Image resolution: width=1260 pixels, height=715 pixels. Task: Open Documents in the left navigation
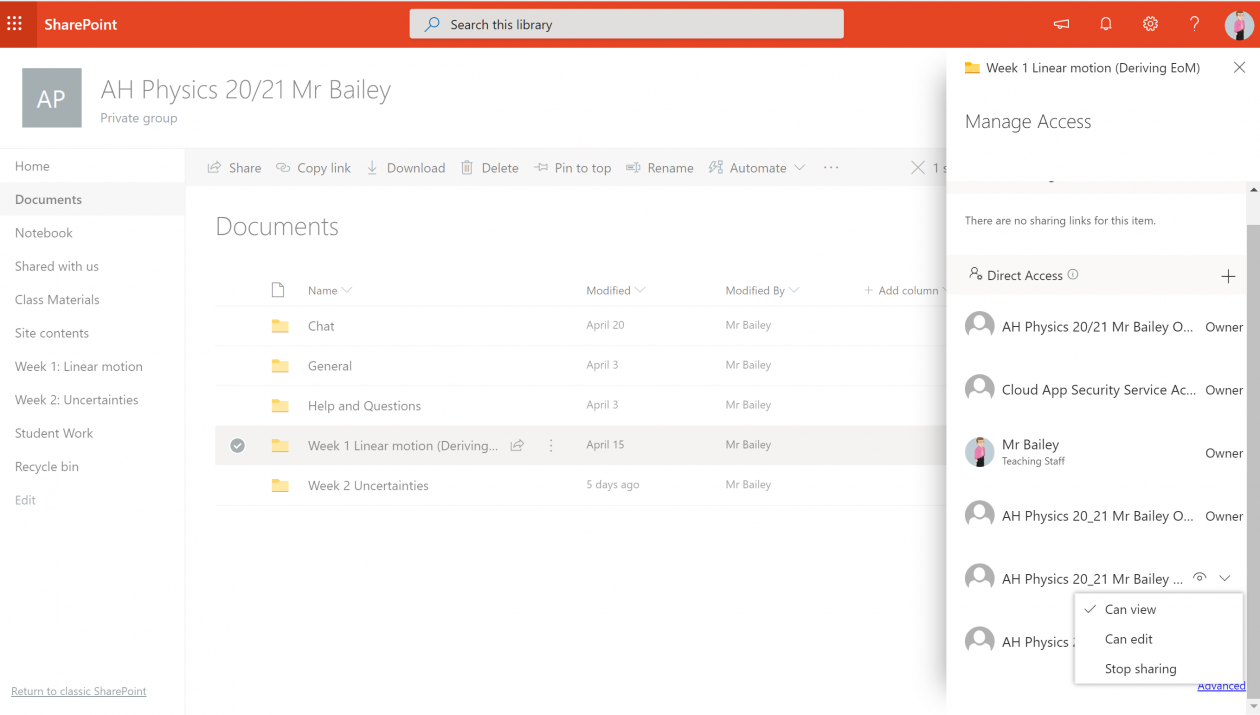[x=48, y=200]
